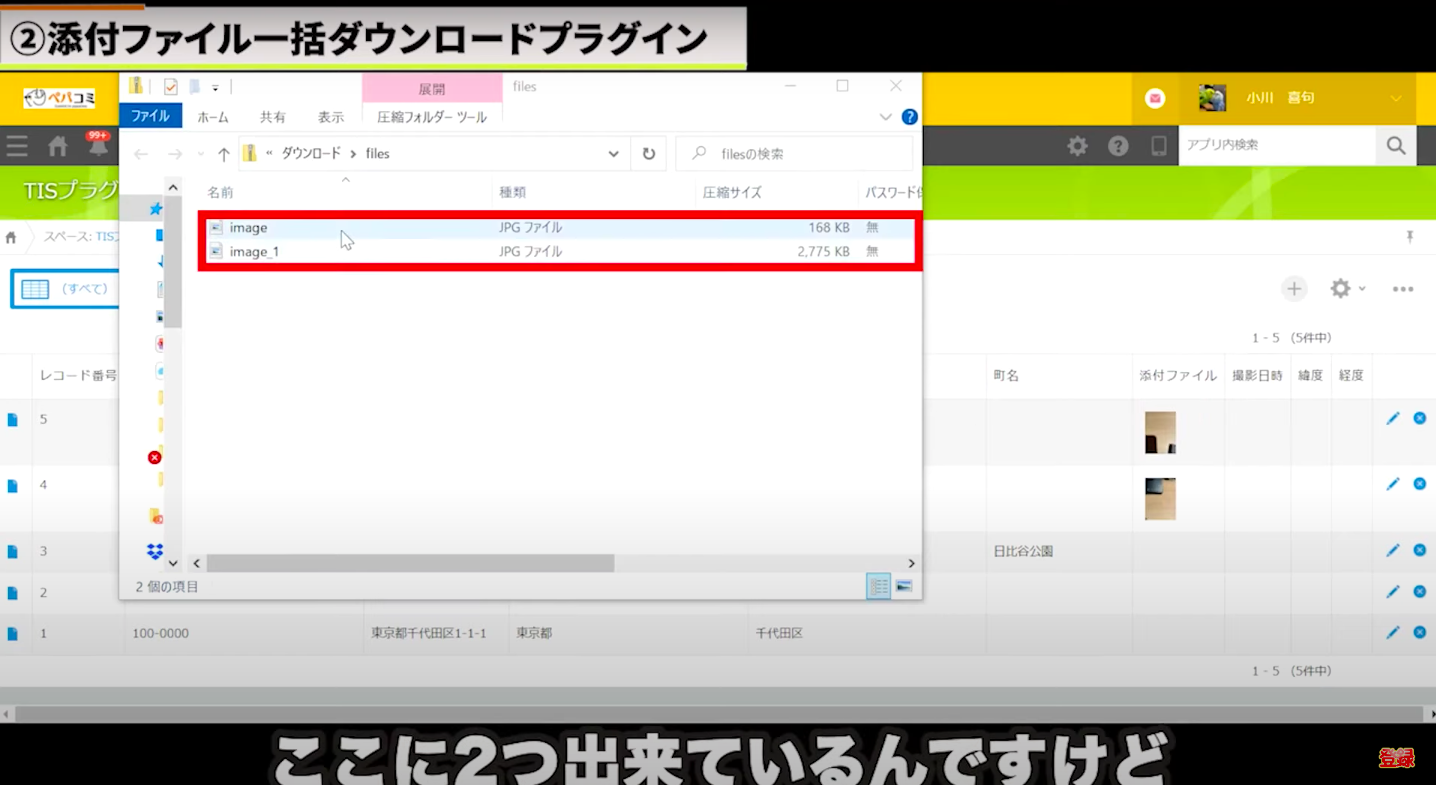
Task: Switch Explorer to large icons view
Action: pyautogui.click(x=903, y=587)
